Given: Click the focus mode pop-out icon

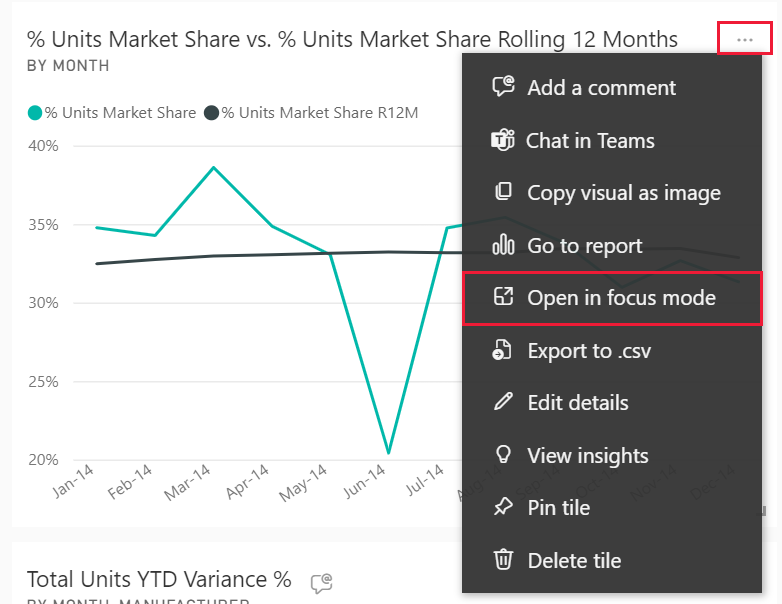Looking at the screenshot, I should [x=503, y=297].
